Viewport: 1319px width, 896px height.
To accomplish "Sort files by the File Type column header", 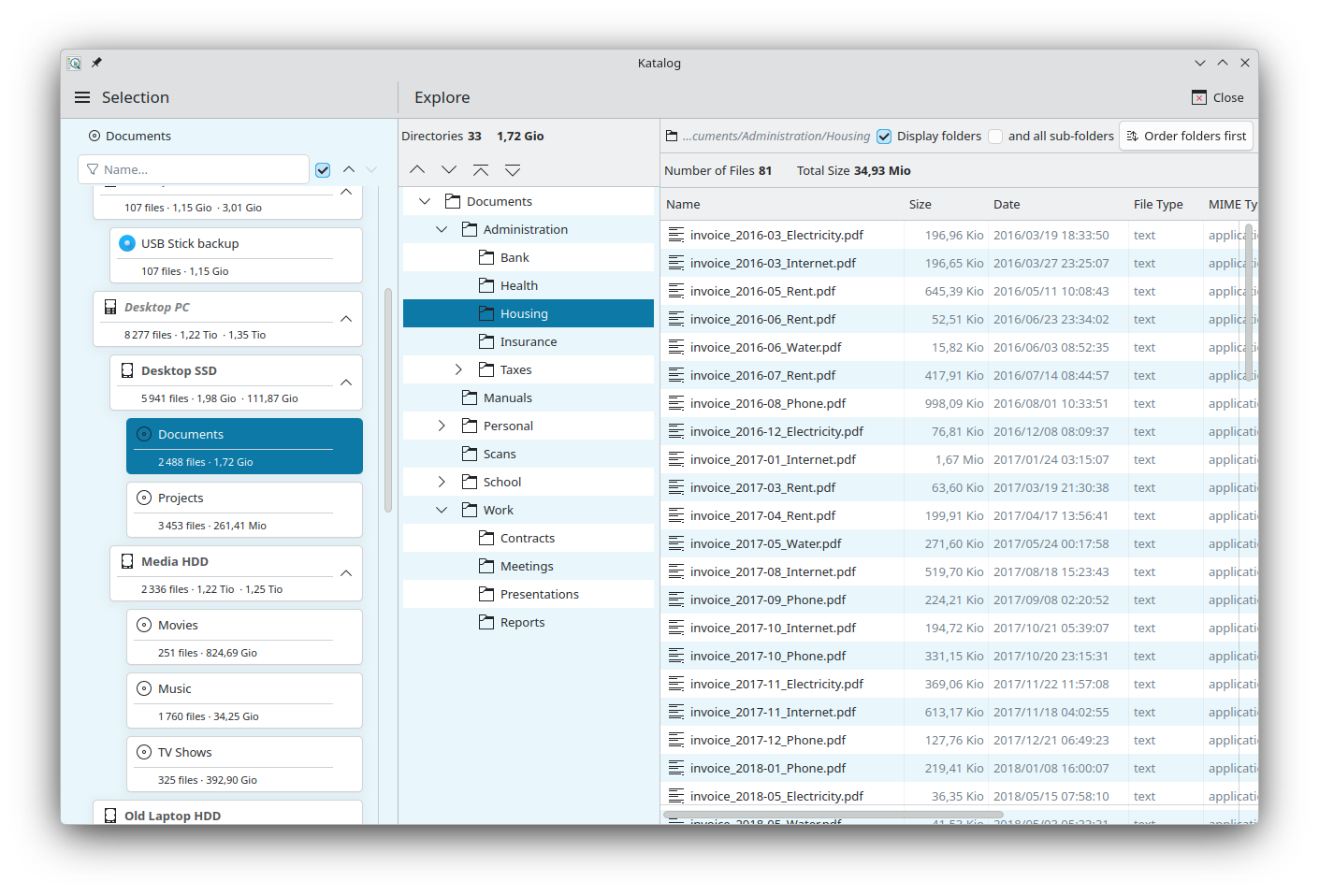I will 1166,204.
